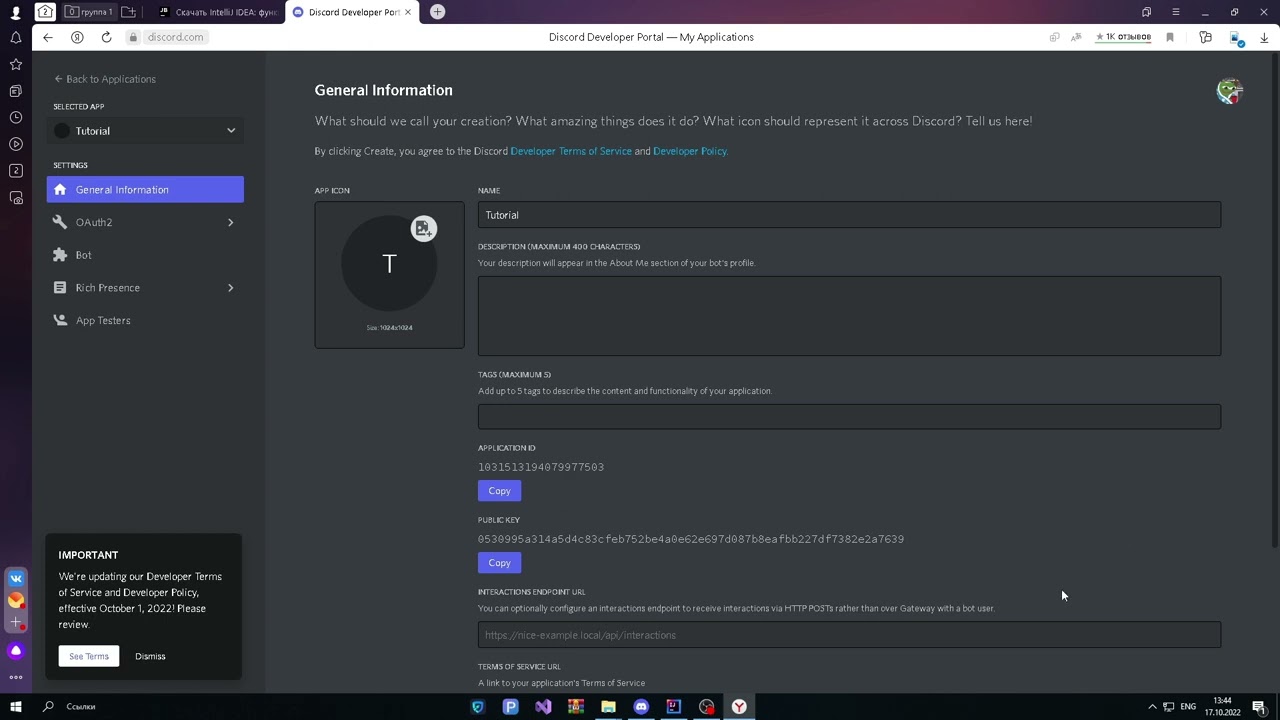1280x720 pixels.
Task: Switch ENG keyboard language in tray
Action: [1188, 707]
